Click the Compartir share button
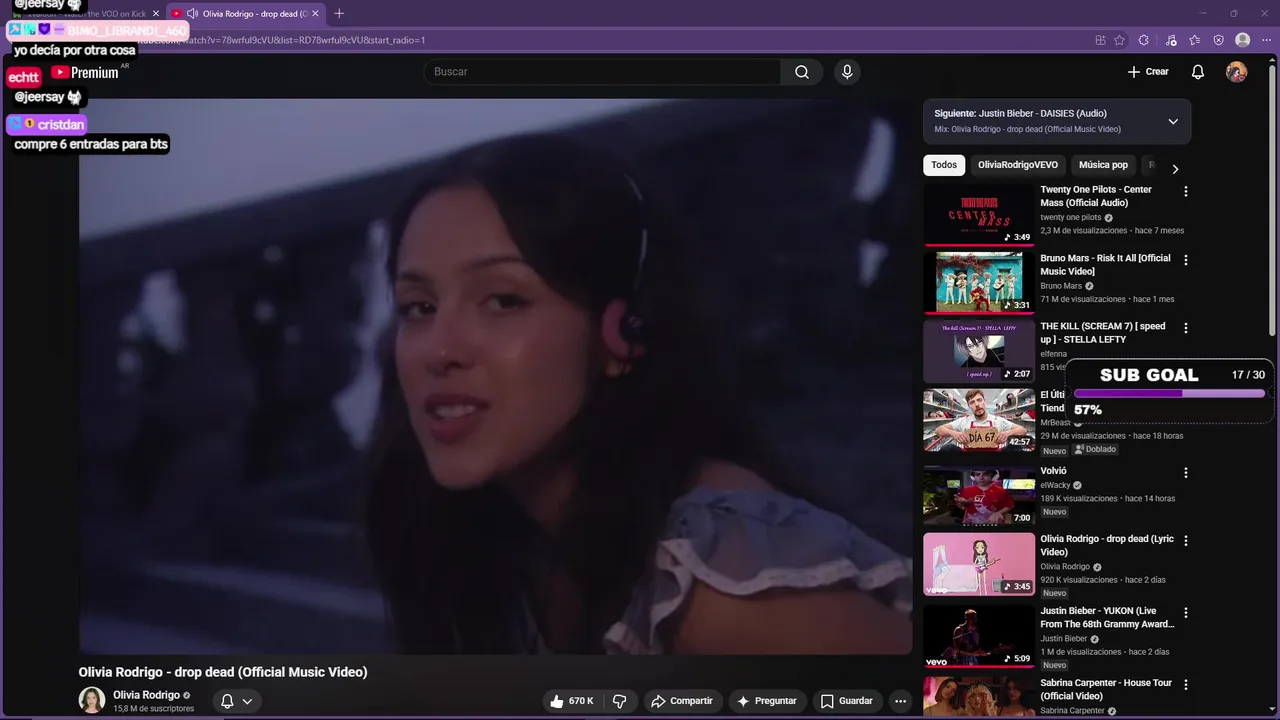Viewport: 1280px width, 720px height. 682,701
